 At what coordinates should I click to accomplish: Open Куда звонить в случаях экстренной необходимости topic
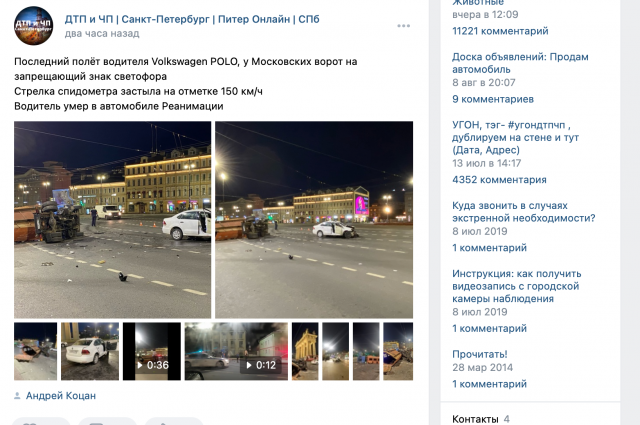click(x=524, y=211)
